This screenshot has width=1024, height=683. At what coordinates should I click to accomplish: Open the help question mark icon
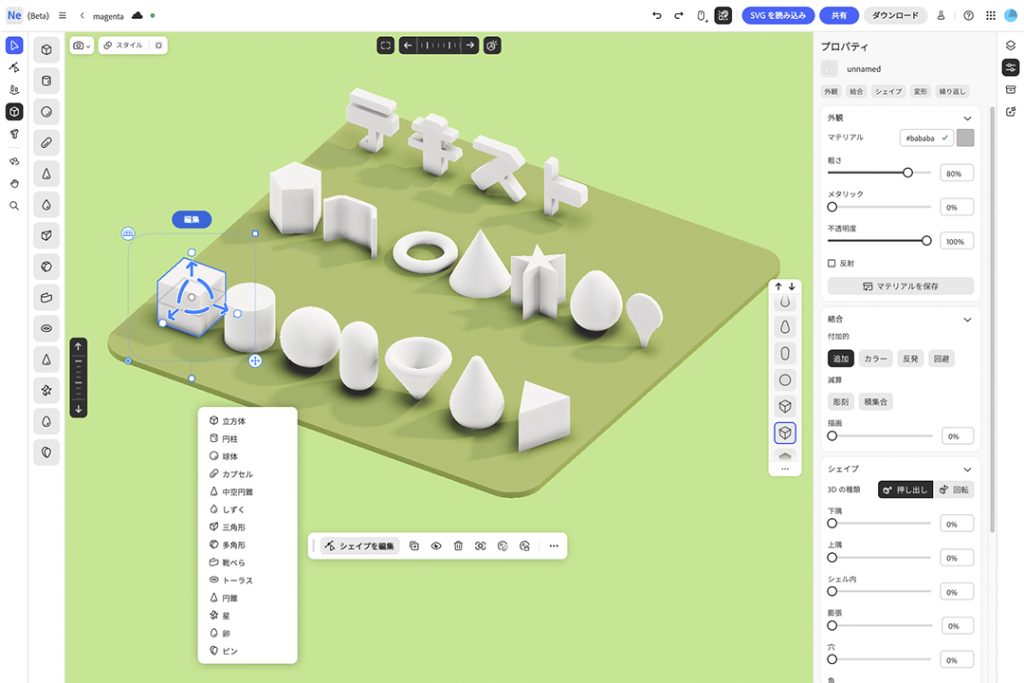pyautogui.click(x=968, y=16)
